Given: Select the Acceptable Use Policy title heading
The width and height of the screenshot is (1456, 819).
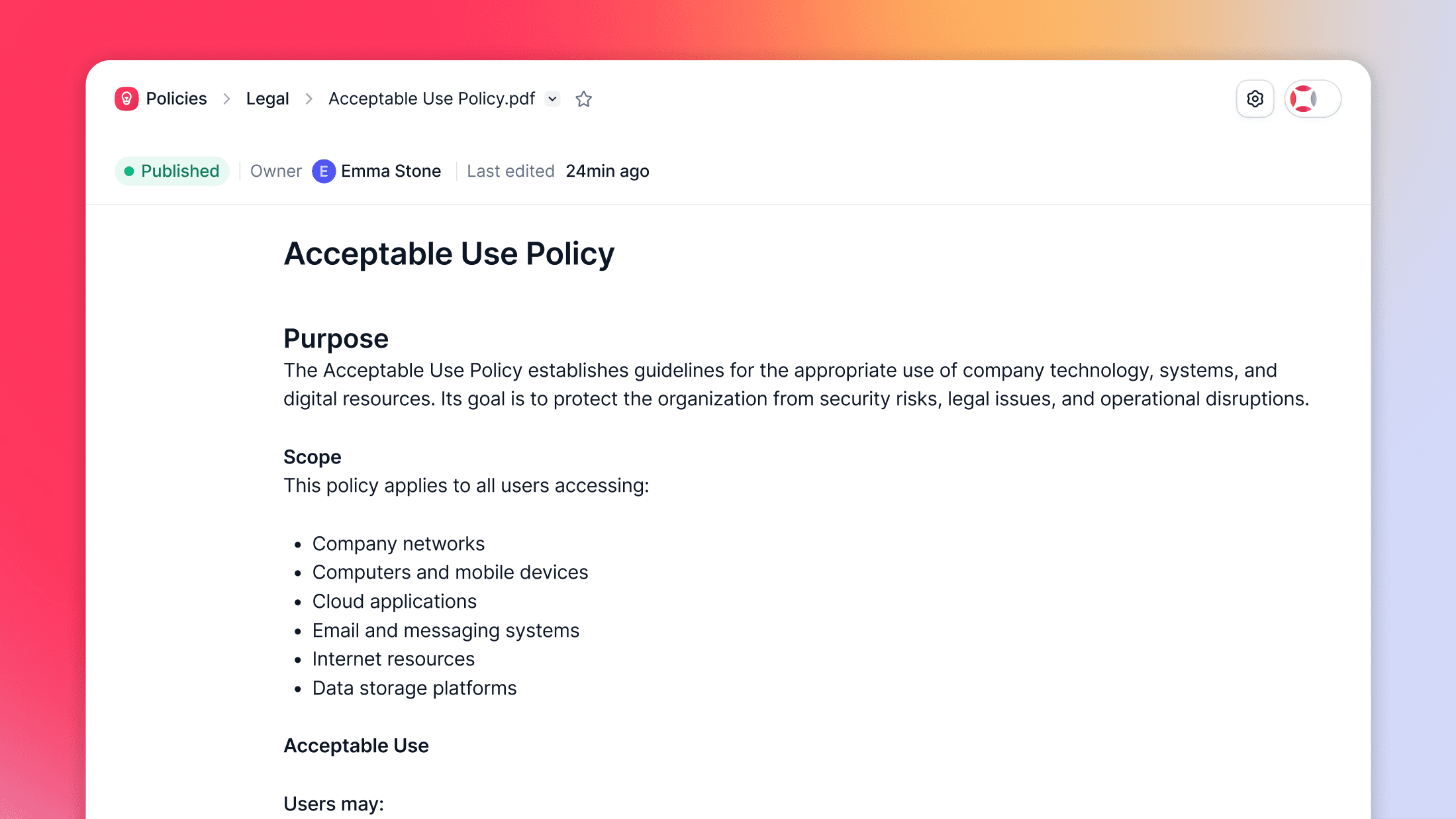Looking at the screenshot, I should [x=449, y=253].
